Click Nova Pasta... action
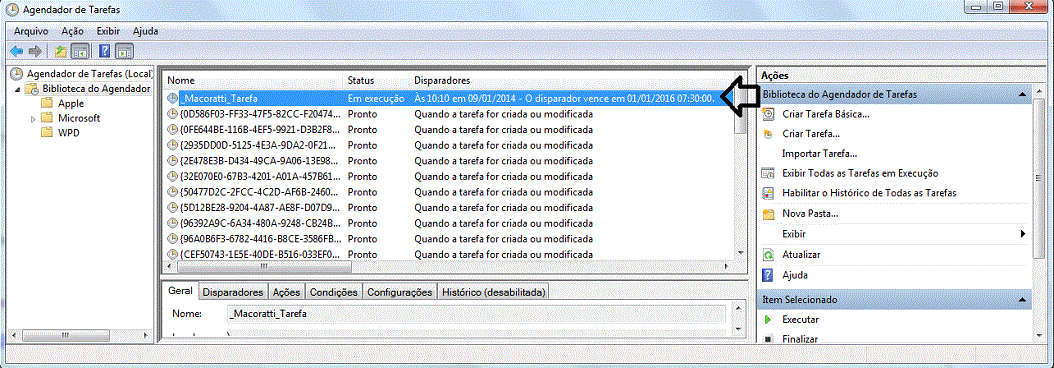The image size is (1054, 368). 810,214
